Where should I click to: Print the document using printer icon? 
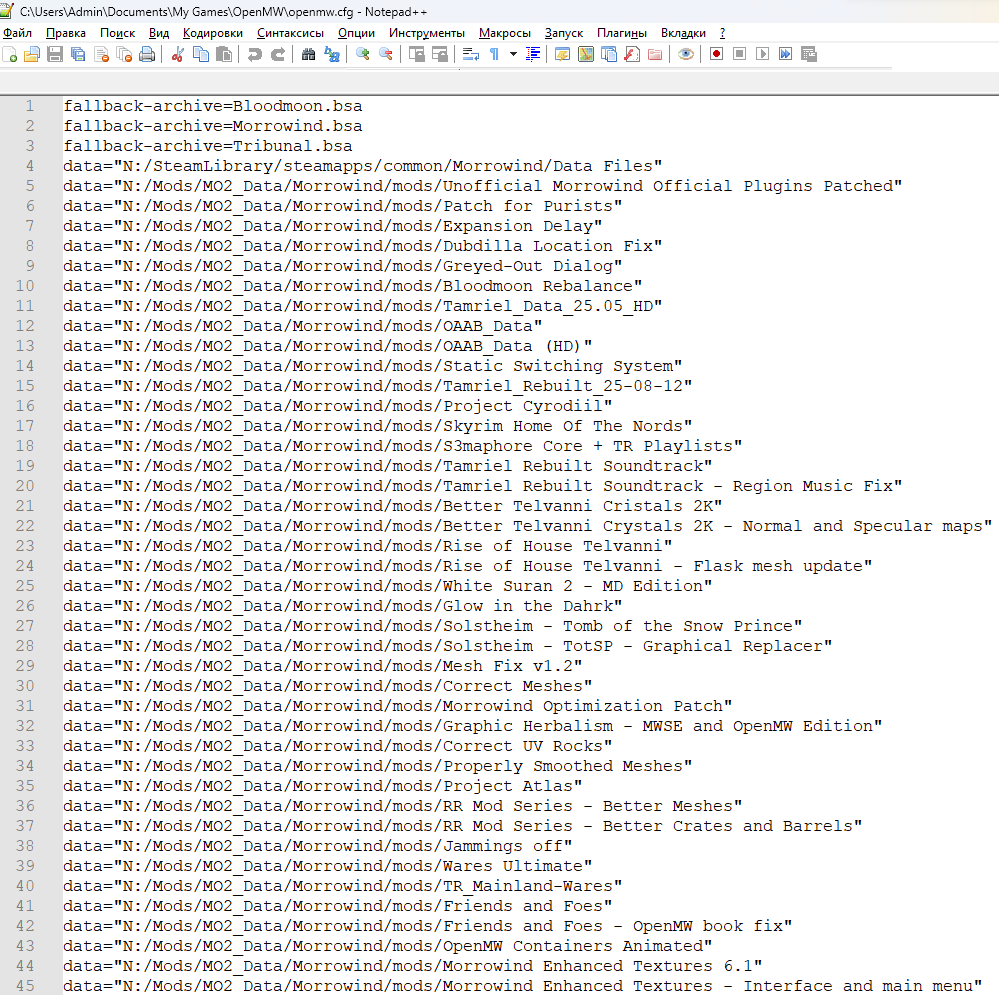[147, 55]
